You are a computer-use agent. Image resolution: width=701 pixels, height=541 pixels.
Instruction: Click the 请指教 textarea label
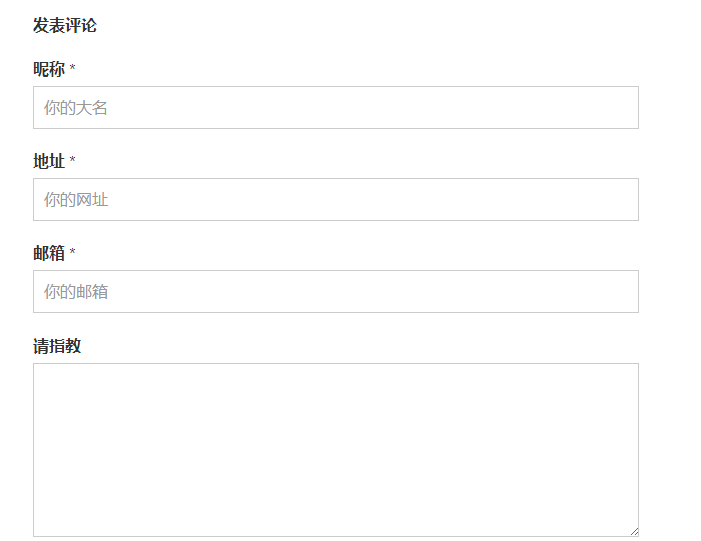pos(57,346)
